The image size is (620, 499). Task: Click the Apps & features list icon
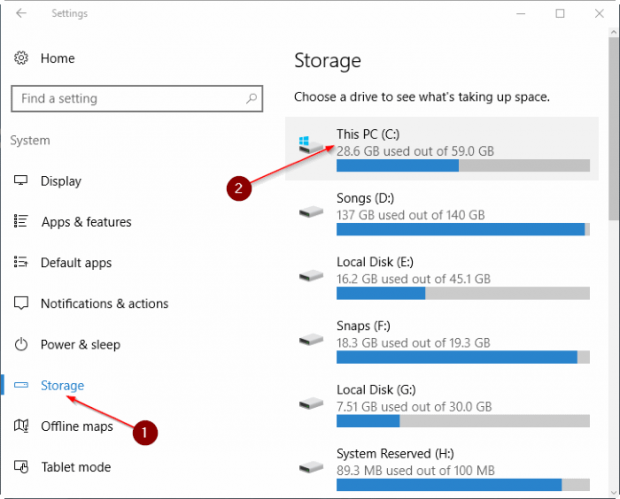(21, 222)
